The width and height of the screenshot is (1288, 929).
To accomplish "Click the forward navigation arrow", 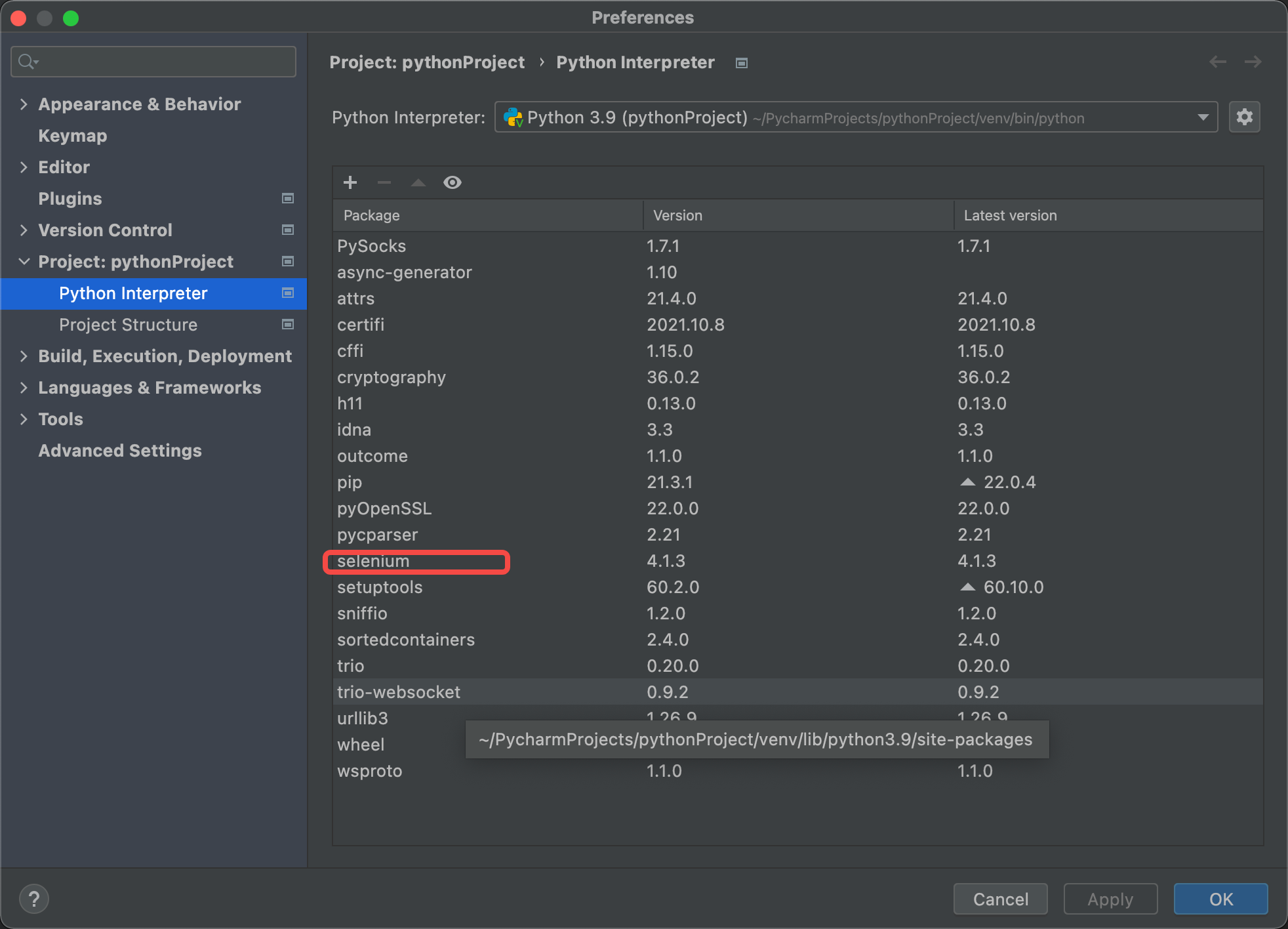I will pyautogui.click(x=1253, y=62).
